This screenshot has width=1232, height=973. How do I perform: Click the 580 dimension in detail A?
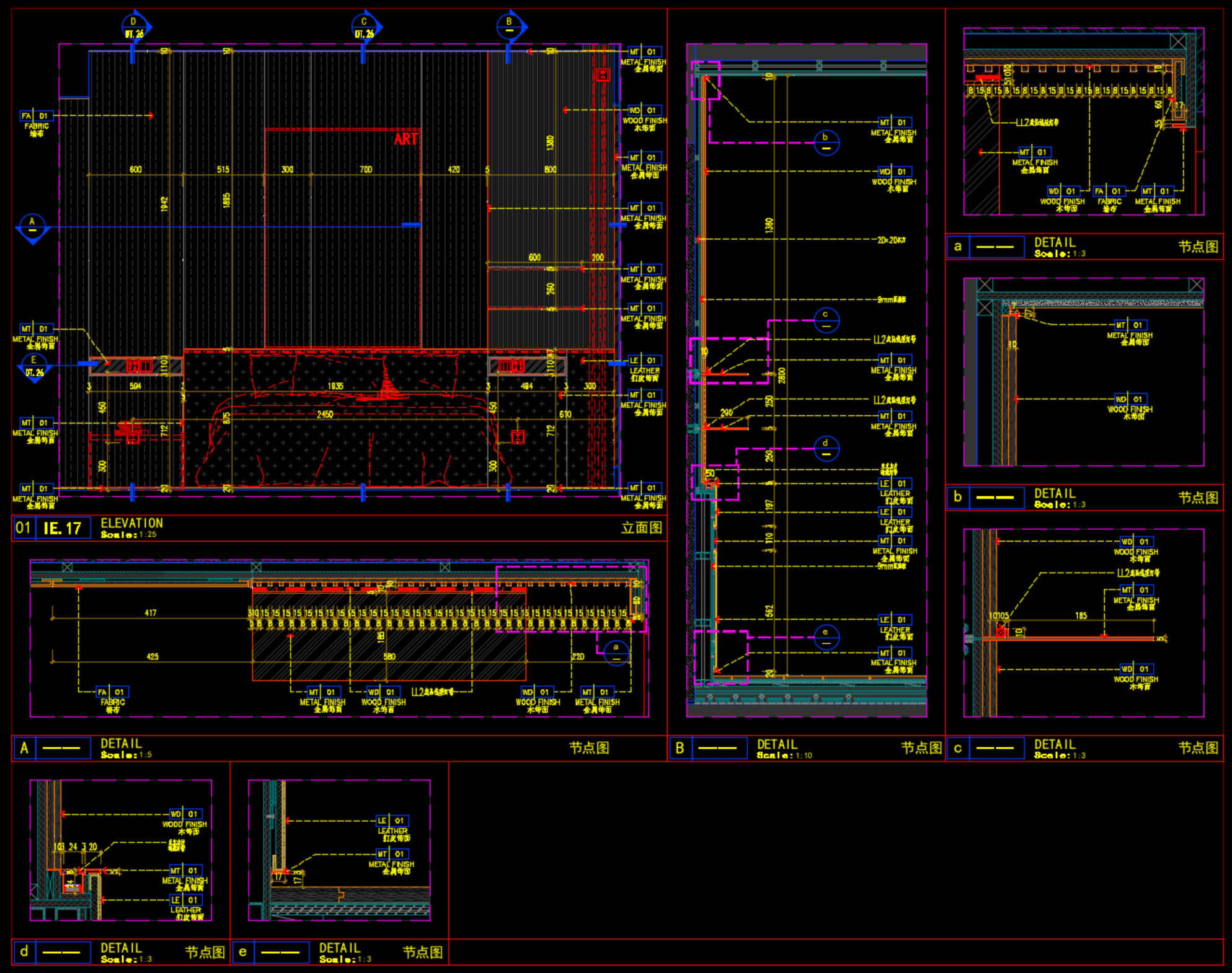point(389,656)
